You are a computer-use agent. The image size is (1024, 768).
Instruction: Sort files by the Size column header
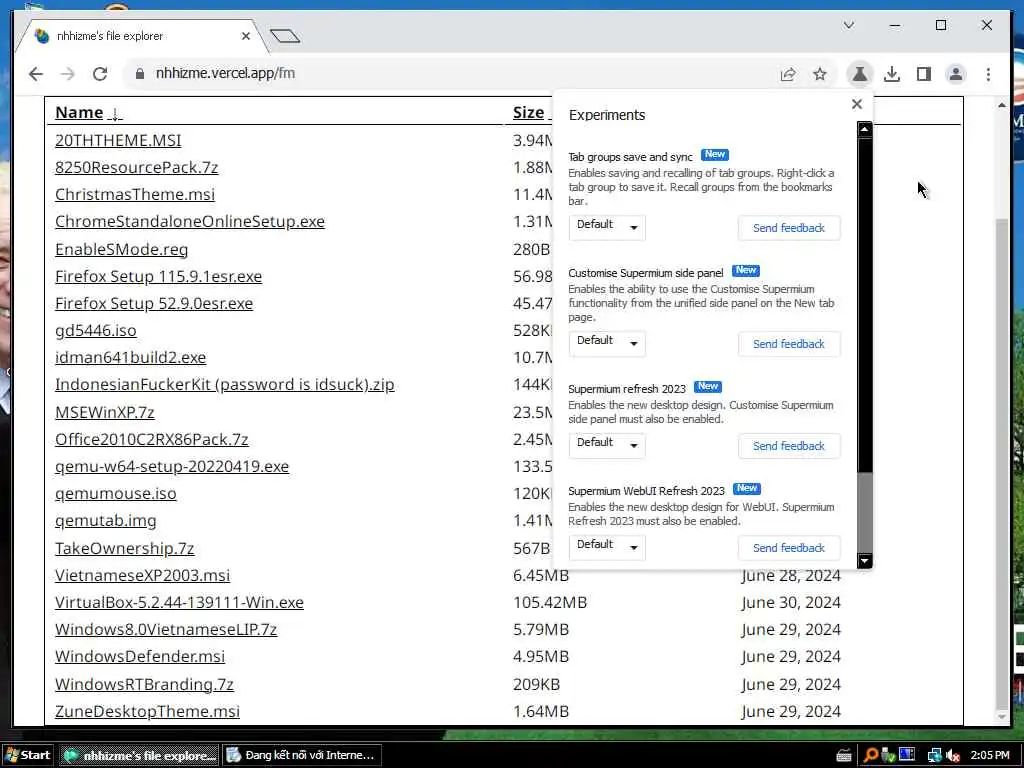530,112
